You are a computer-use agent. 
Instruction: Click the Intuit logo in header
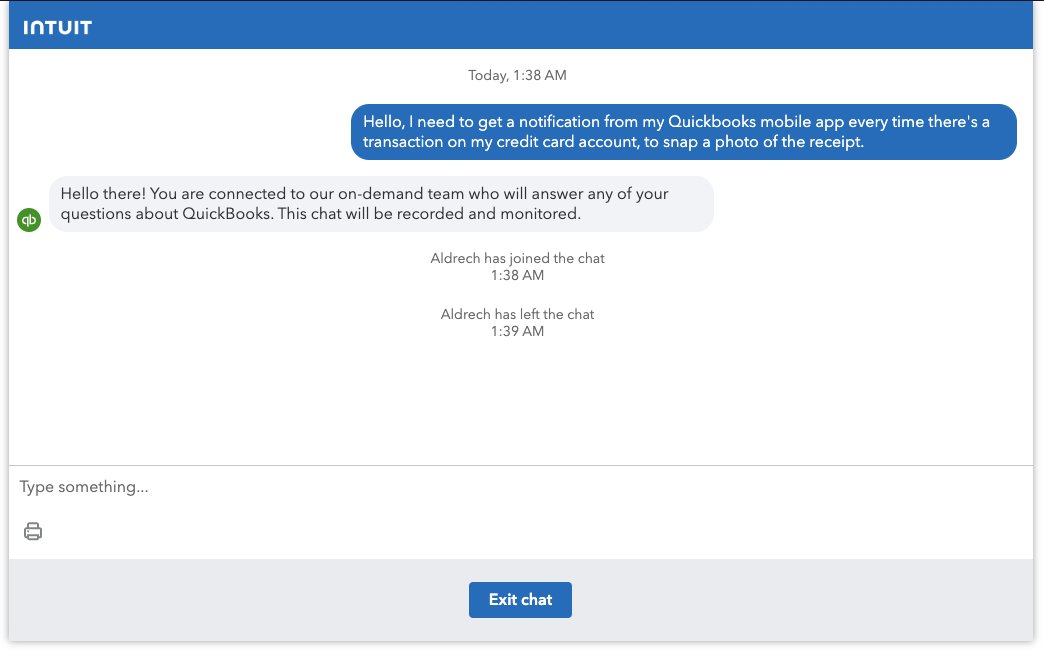pyautogui.click(x=57, y=27)
